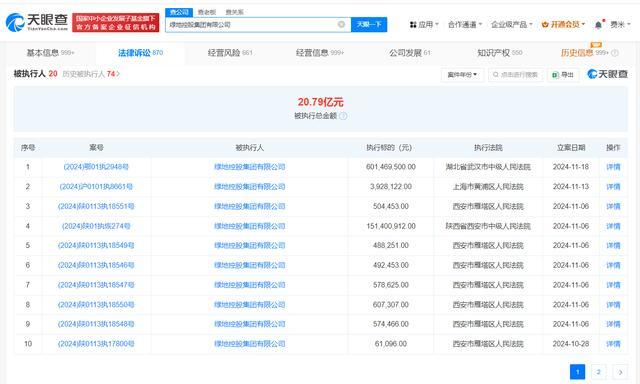Switch to the 经营风险 tab
This screenshot has width=640, height=384.
[x=230, y=53]
